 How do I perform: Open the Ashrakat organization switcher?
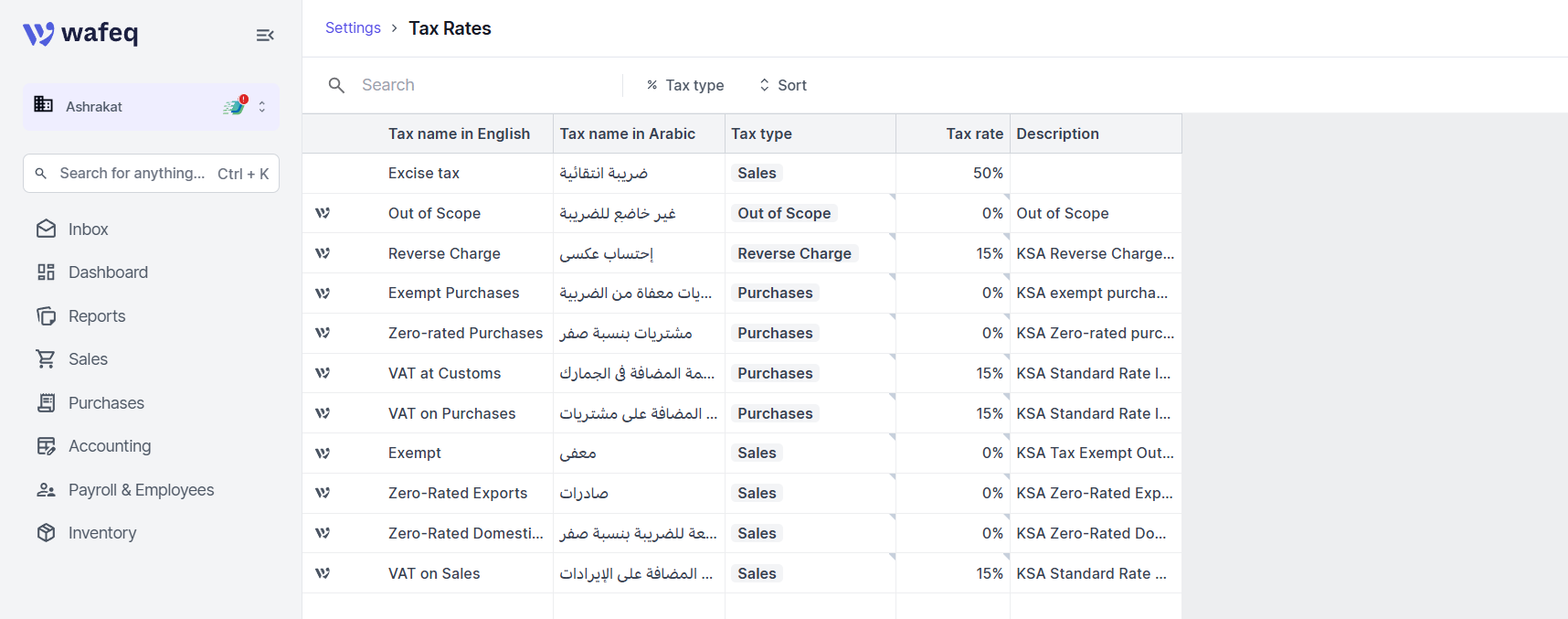coord(152,107)
